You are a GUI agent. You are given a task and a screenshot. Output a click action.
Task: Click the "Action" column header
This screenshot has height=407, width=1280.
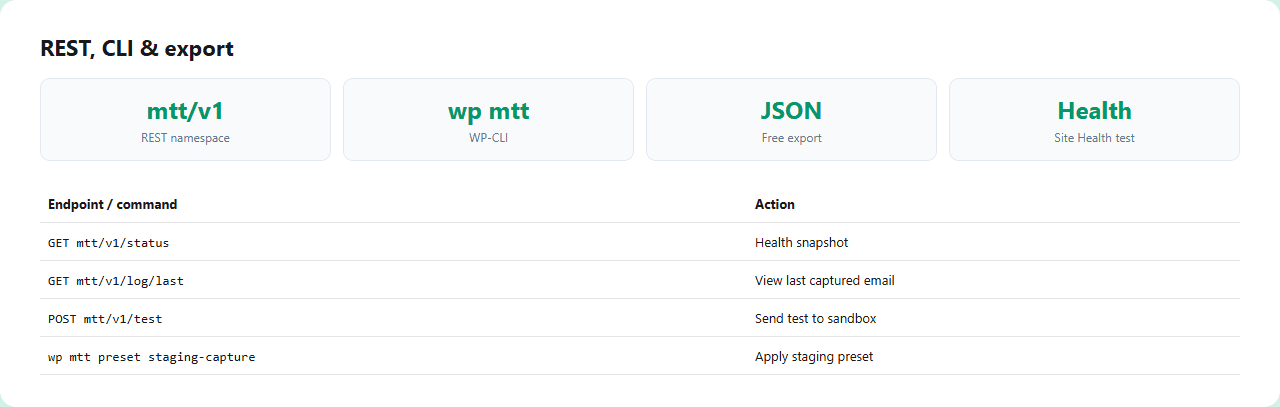click(x=775, y=204)
